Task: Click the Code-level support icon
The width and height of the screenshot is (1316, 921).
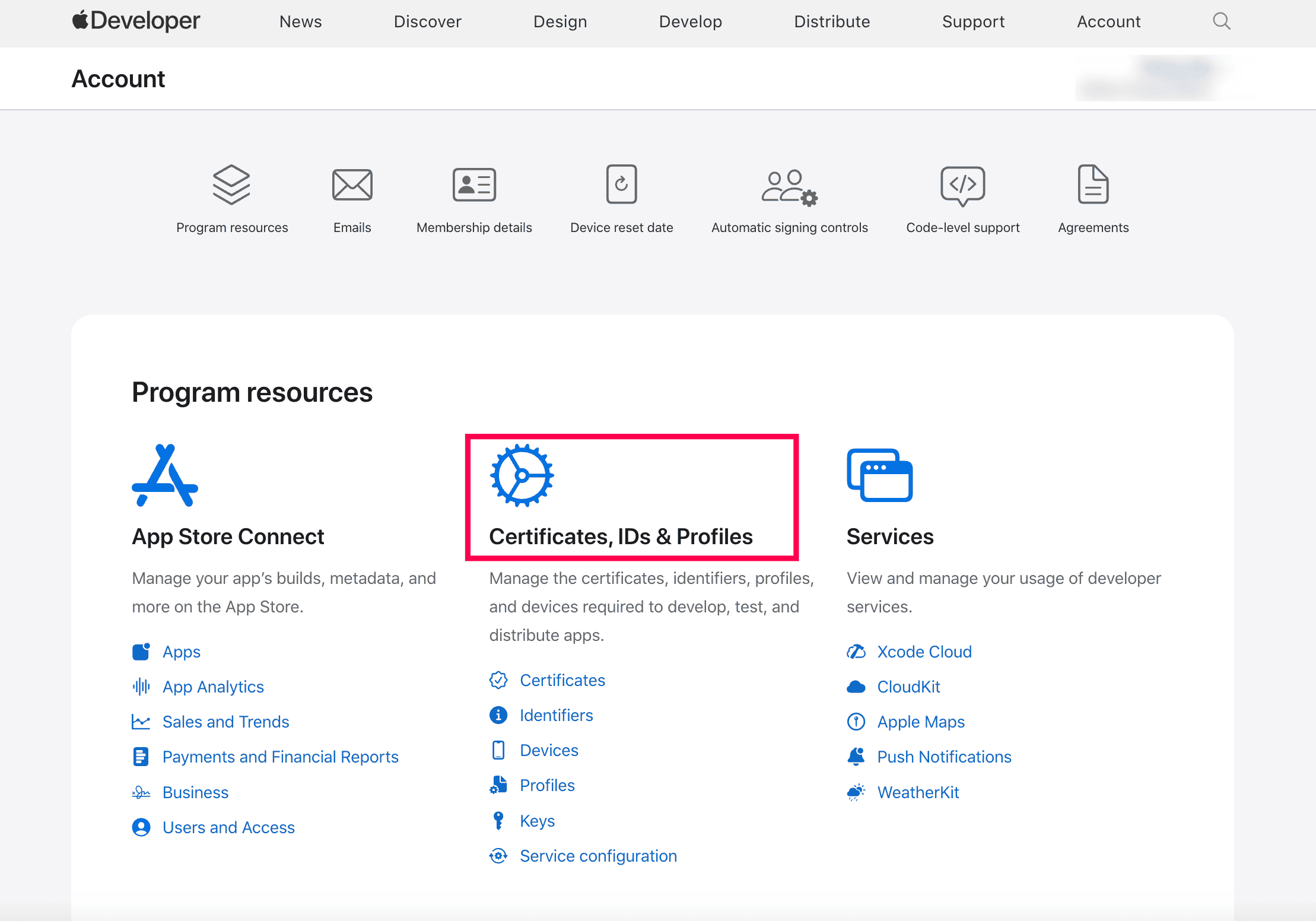Action: pyautogui.click(x=962, y=185)
